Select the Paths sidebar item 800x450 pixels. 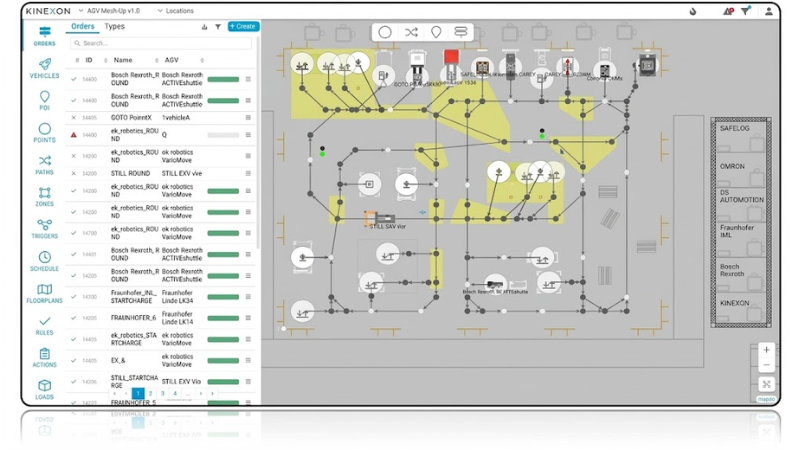[x=44, y=165]
